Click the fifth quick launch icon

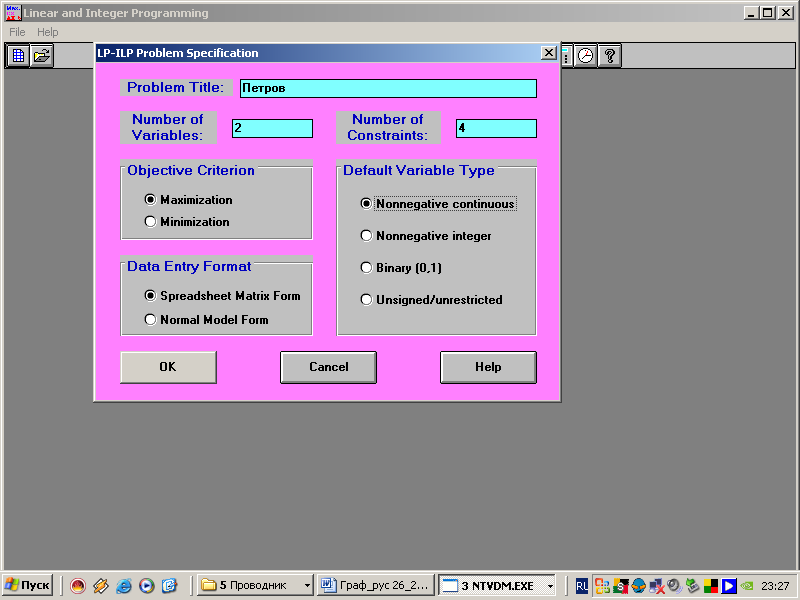[169, 586]
